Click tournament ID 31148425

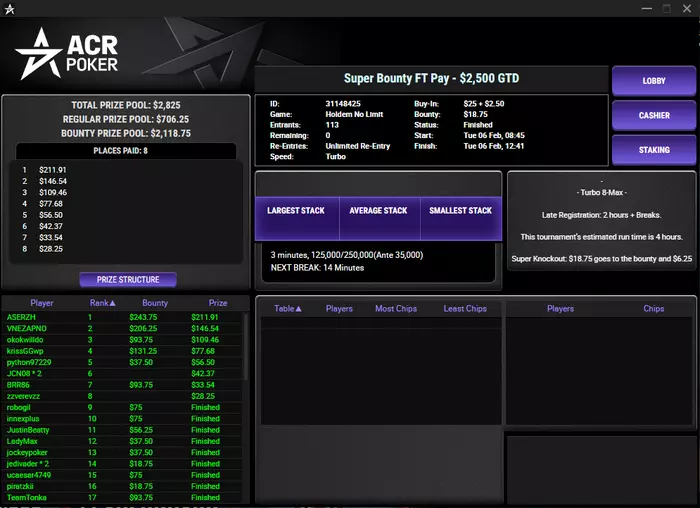click(x=343, y=104)
